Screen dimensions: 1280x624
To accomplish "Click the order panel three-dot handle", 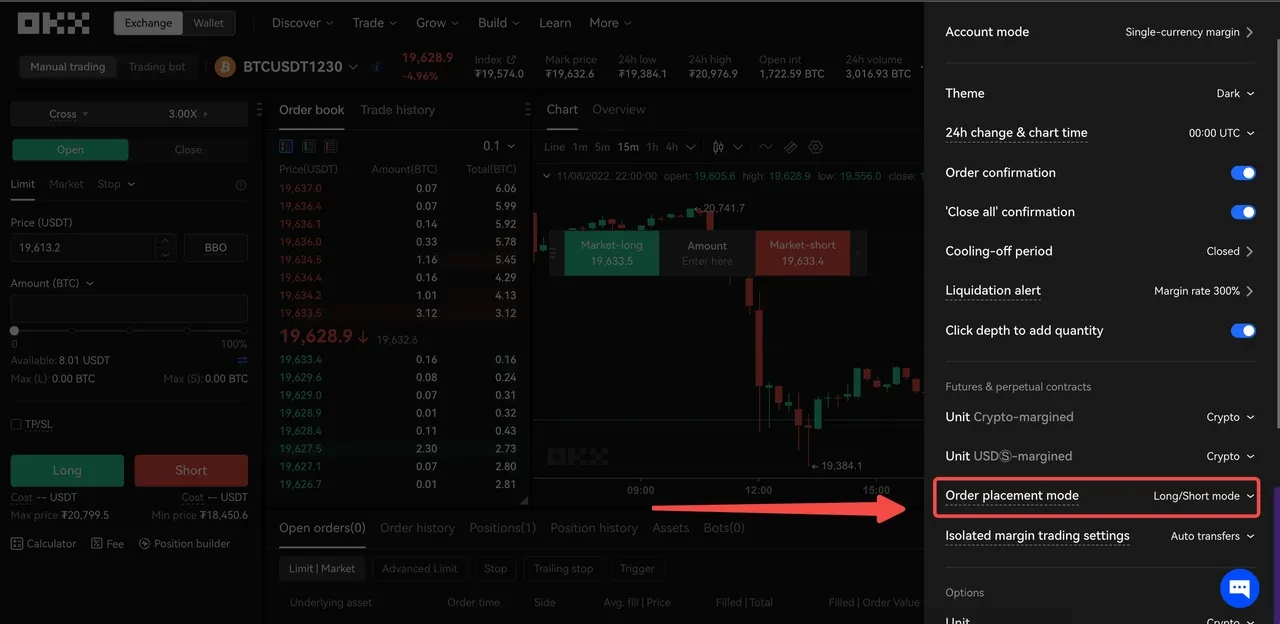I will pyautogui.click(x=261, y=109).
